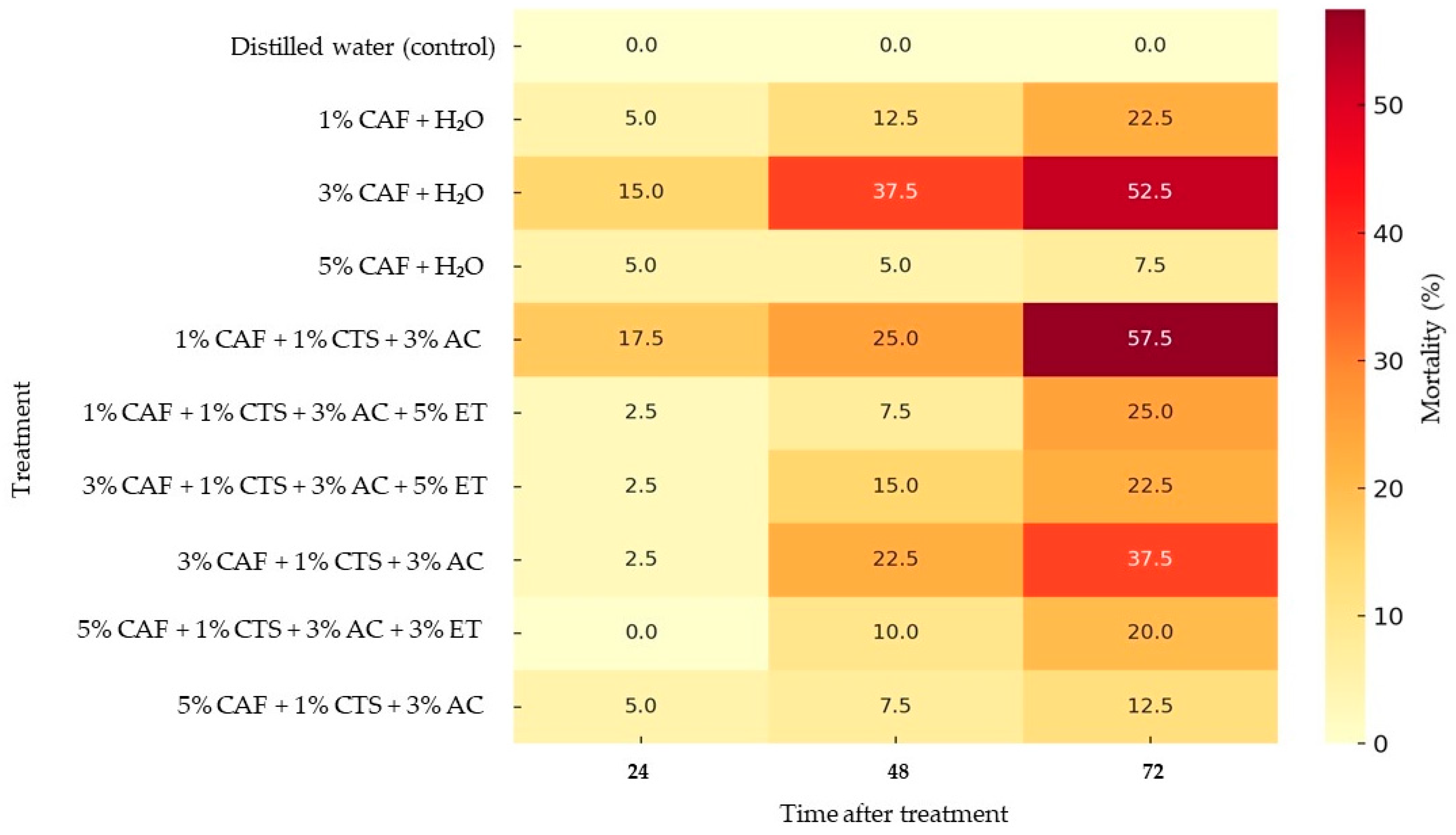Viewport: 1456px width, 835px height.
Task: Click the 'Mortality (%)' colorbar title
Action: 1431,349
